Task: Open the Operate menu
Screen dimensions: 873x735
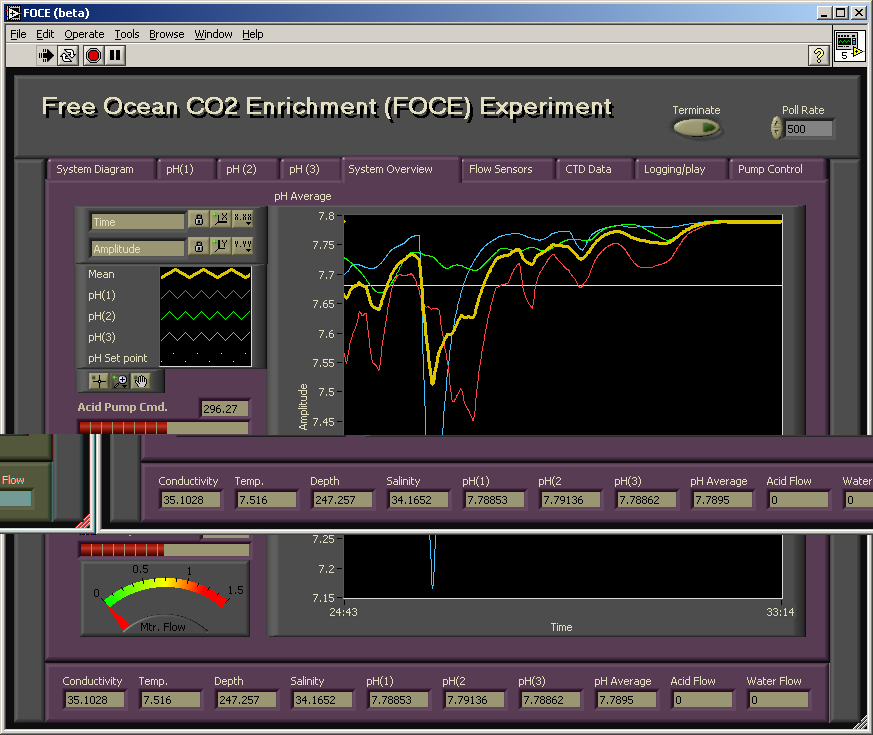Action: 84,35
